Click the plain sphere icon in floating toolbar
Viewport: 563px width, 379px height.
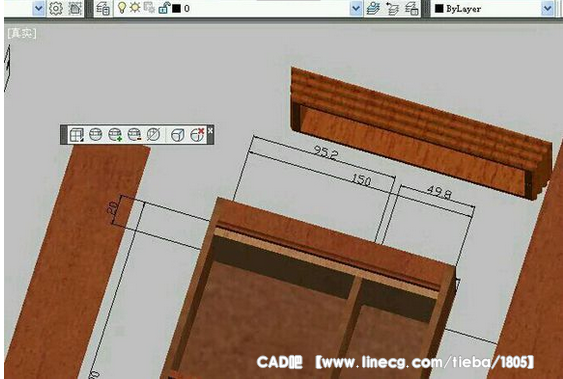tap(96, 135)
